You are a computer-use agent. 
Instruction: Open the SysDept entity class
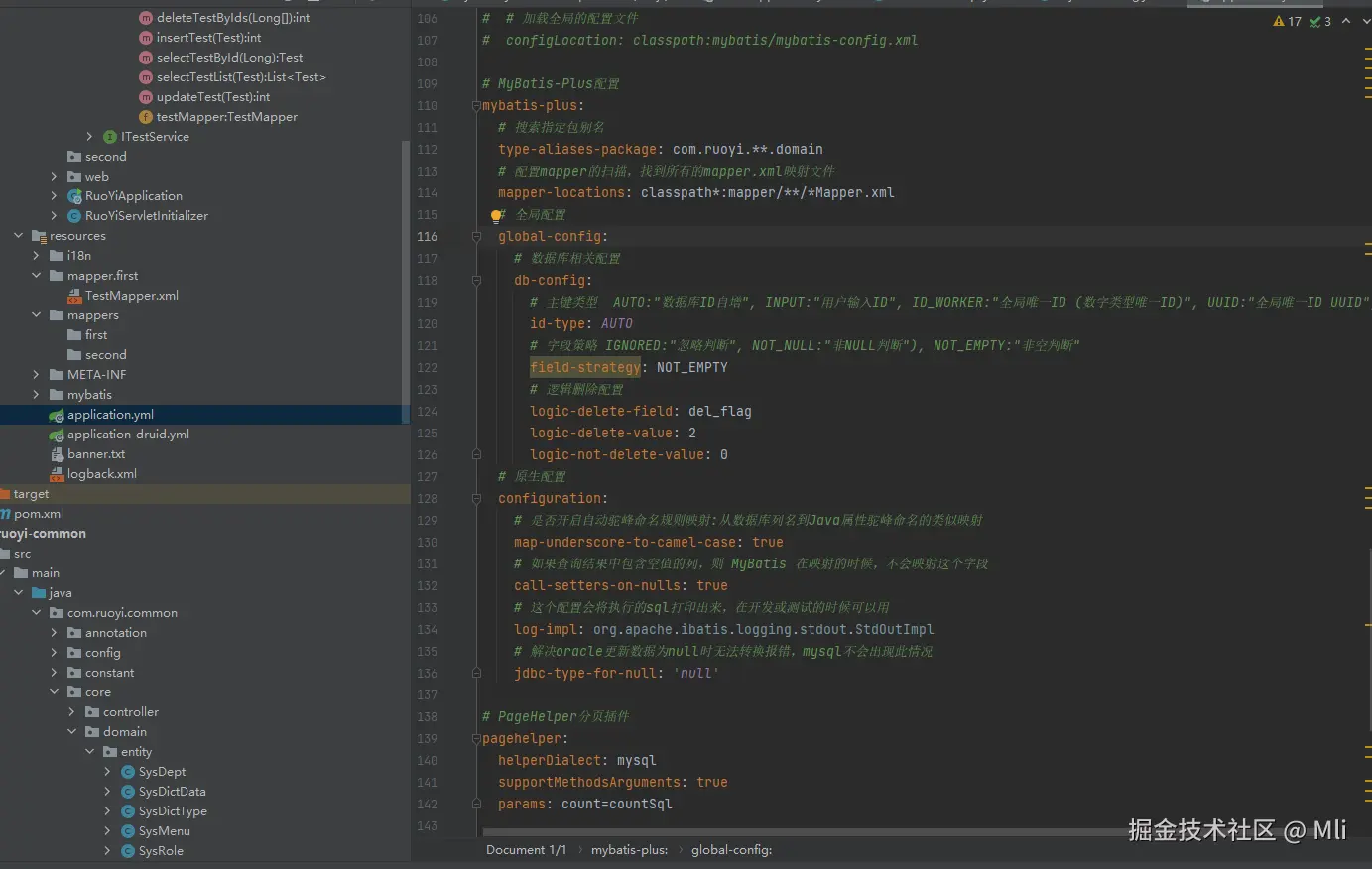coord(162,772)
